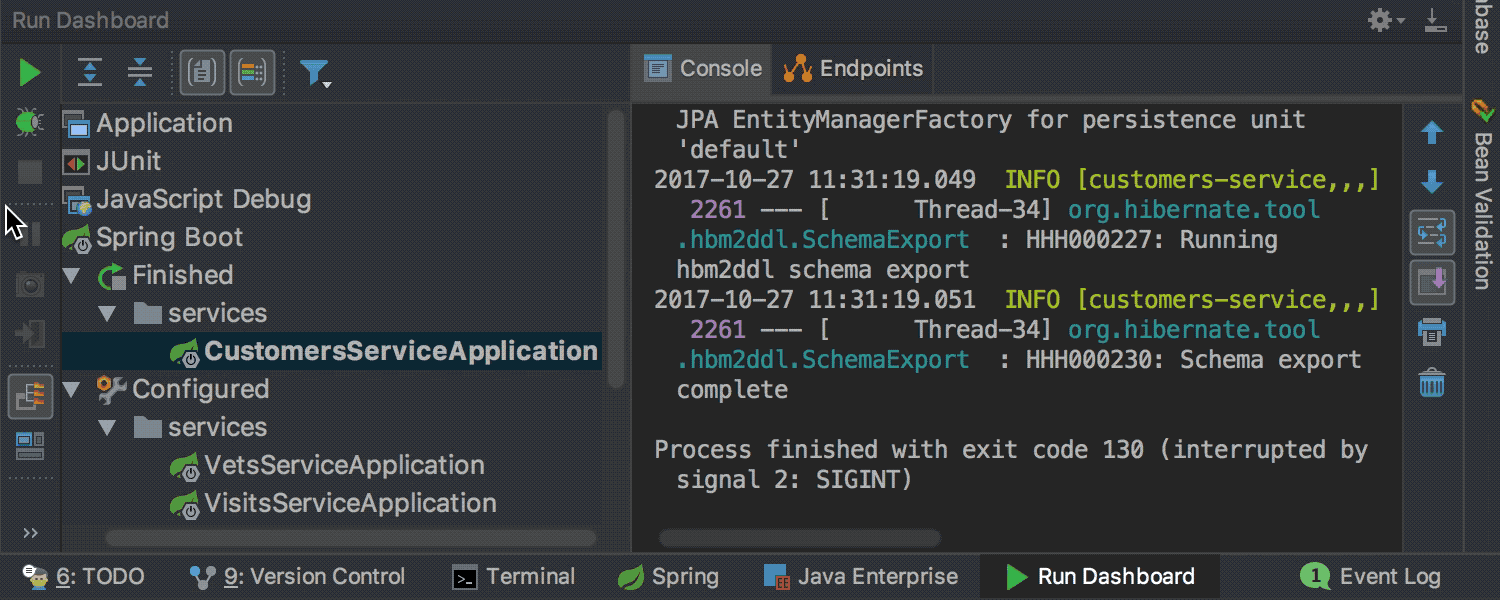The width and height of the screenshot is (1500, 600).
Task: Open the Run Dashboard settings gear
Action: point(1379,18)
